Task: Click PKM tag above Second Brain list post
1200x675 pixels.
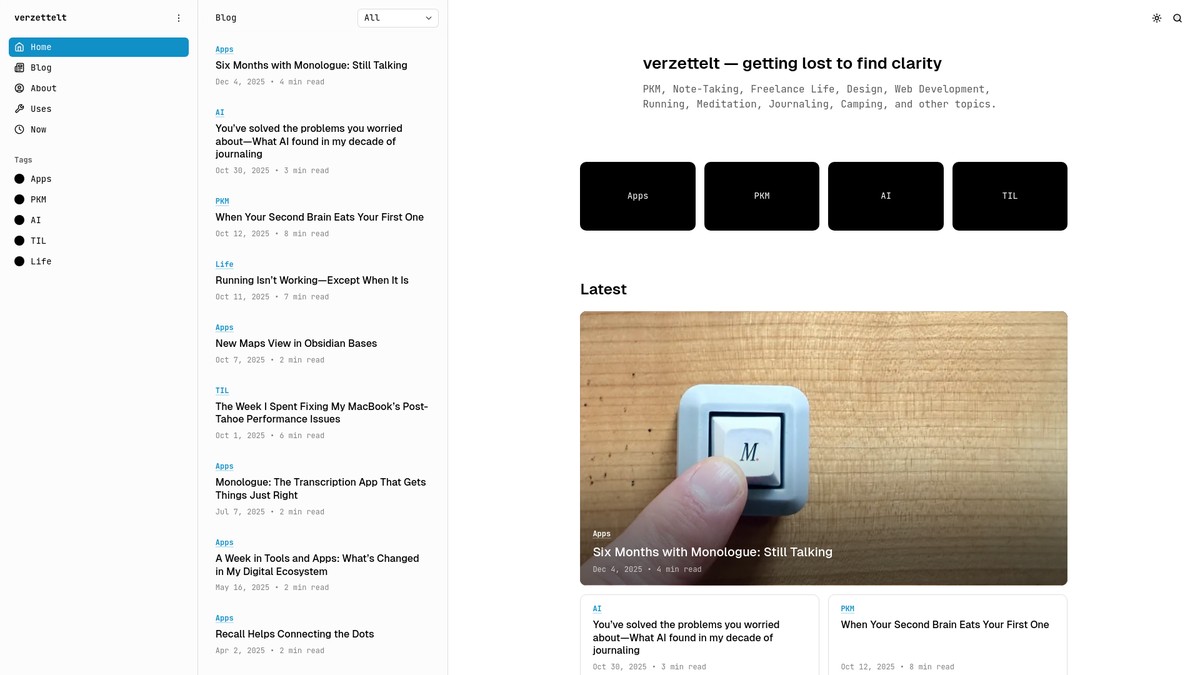Action: pyautogui.click(x=222, y=201)
